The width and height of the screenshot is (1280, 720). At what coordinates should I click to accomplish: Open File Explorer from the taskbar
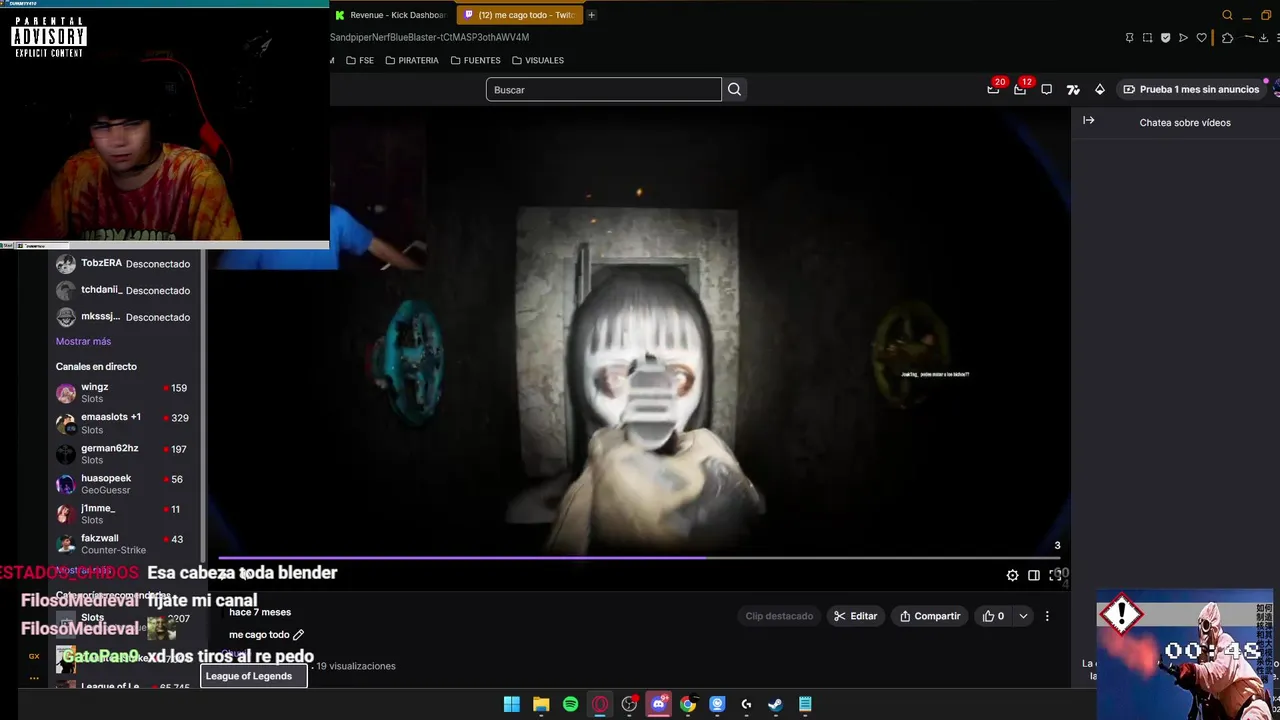(x=541, y=704)
